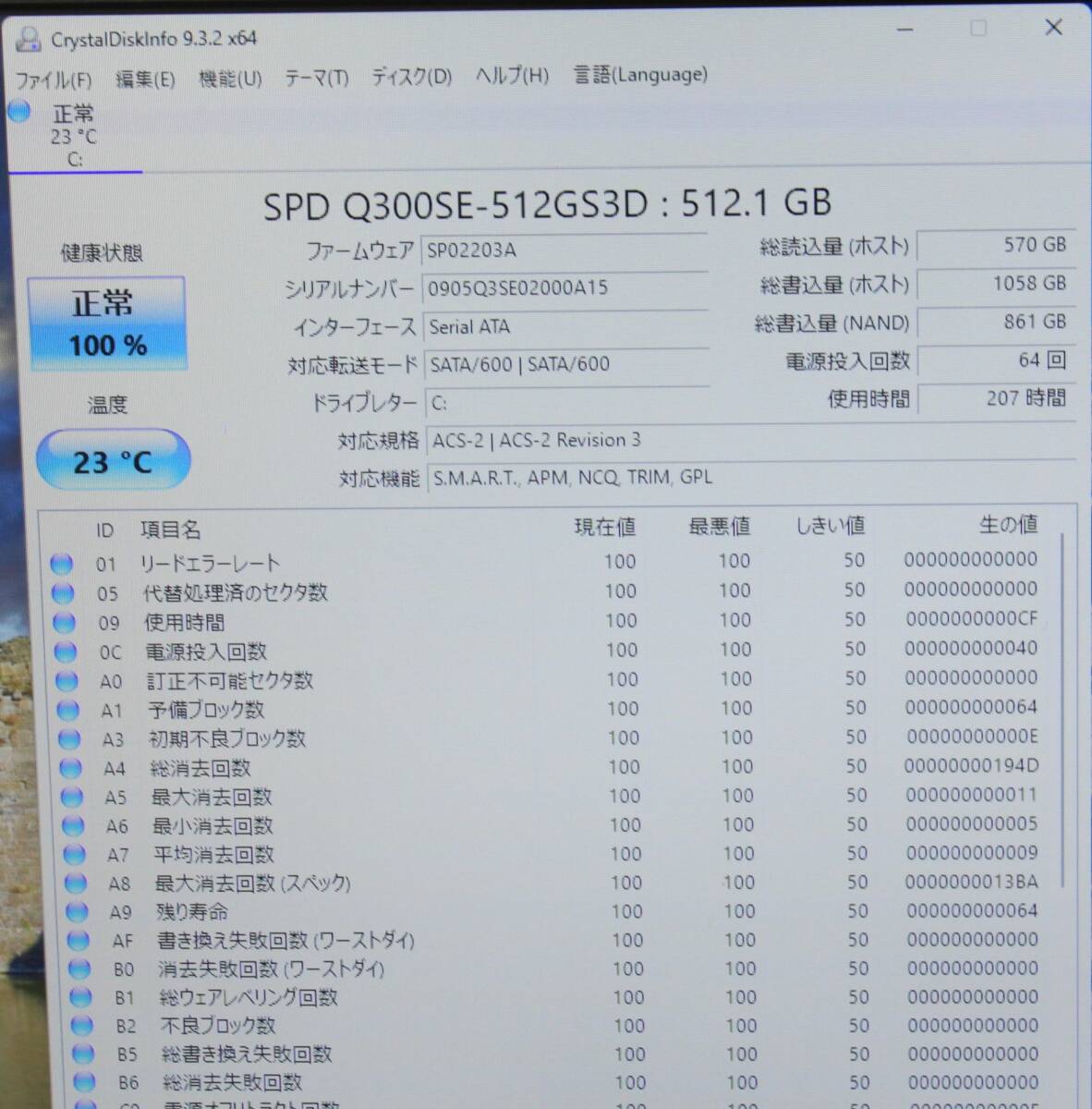Click the drive title SPD Q300SE-512GS3D : 512.1 GB
This screenshot has height=1109, width=1092.
click(x=547, y=203)
